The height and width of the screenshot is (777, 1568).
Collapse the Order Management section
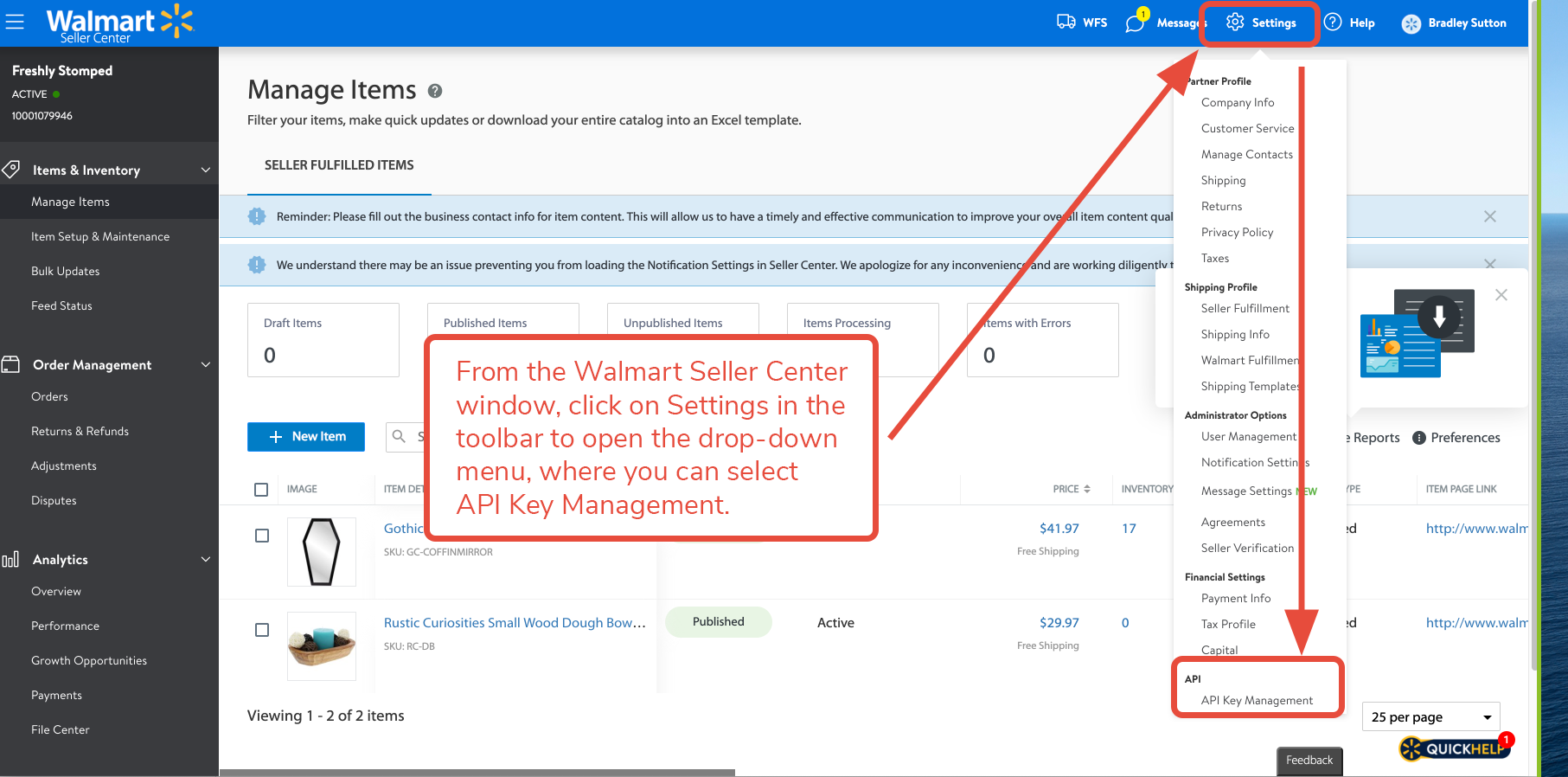pos(206,365)
